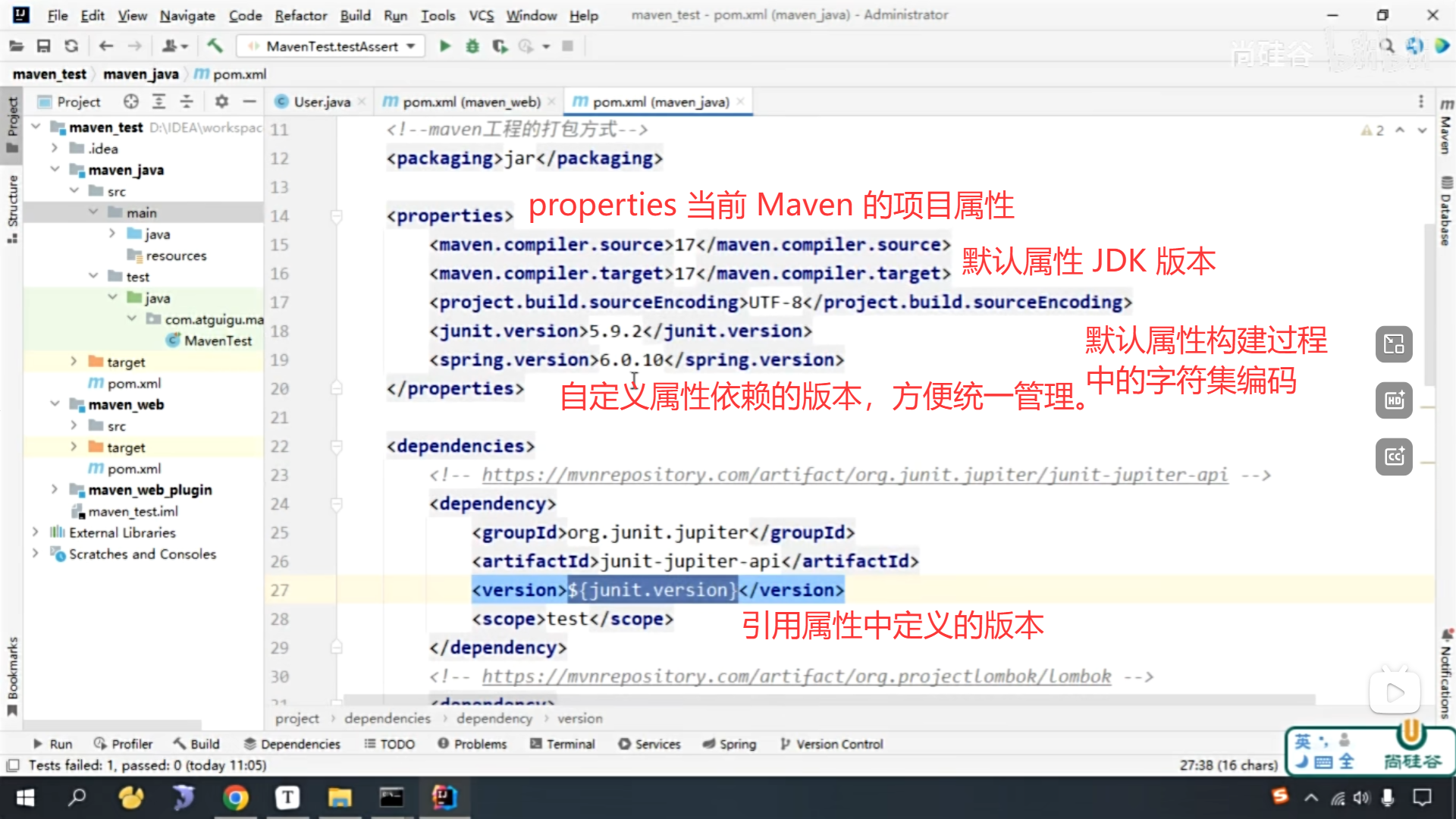Click the Synchronize refresh icon

tap(71, 46)
